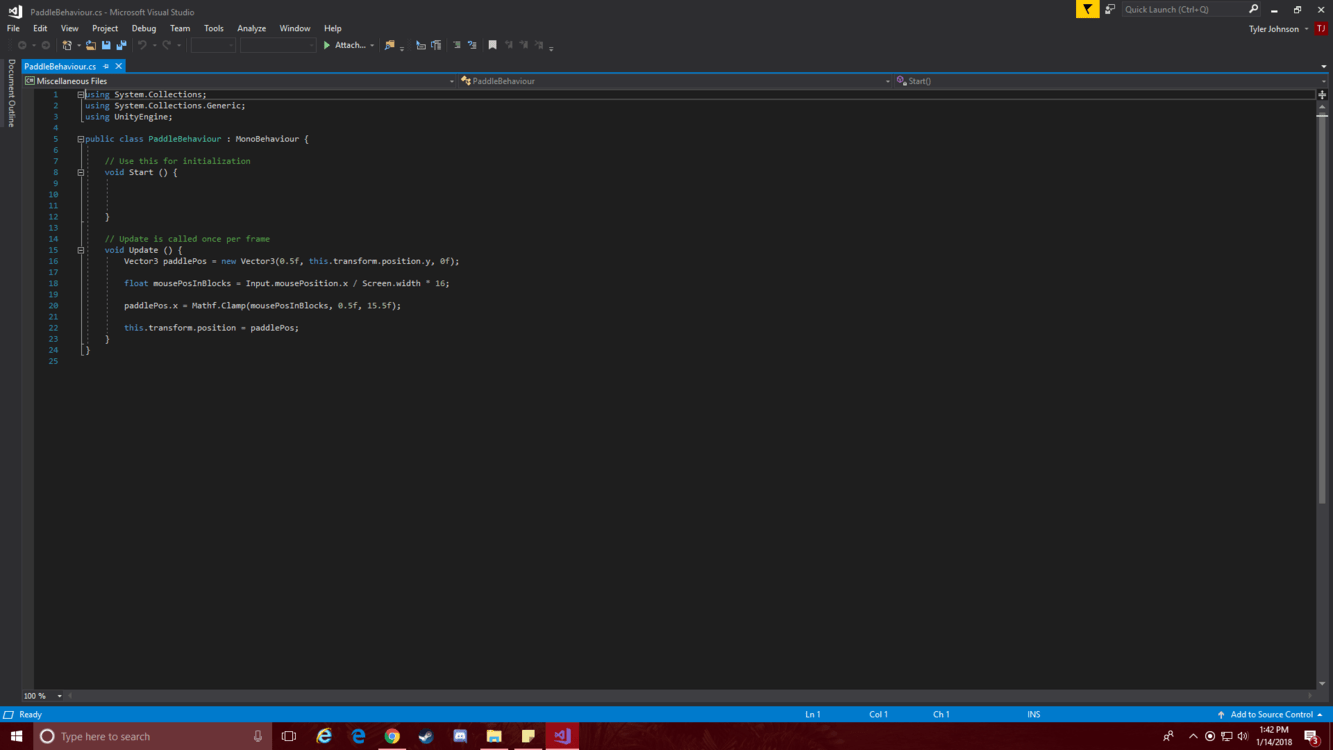Toggle overtype mode via the INS indicator

[x=1033, y=714]
